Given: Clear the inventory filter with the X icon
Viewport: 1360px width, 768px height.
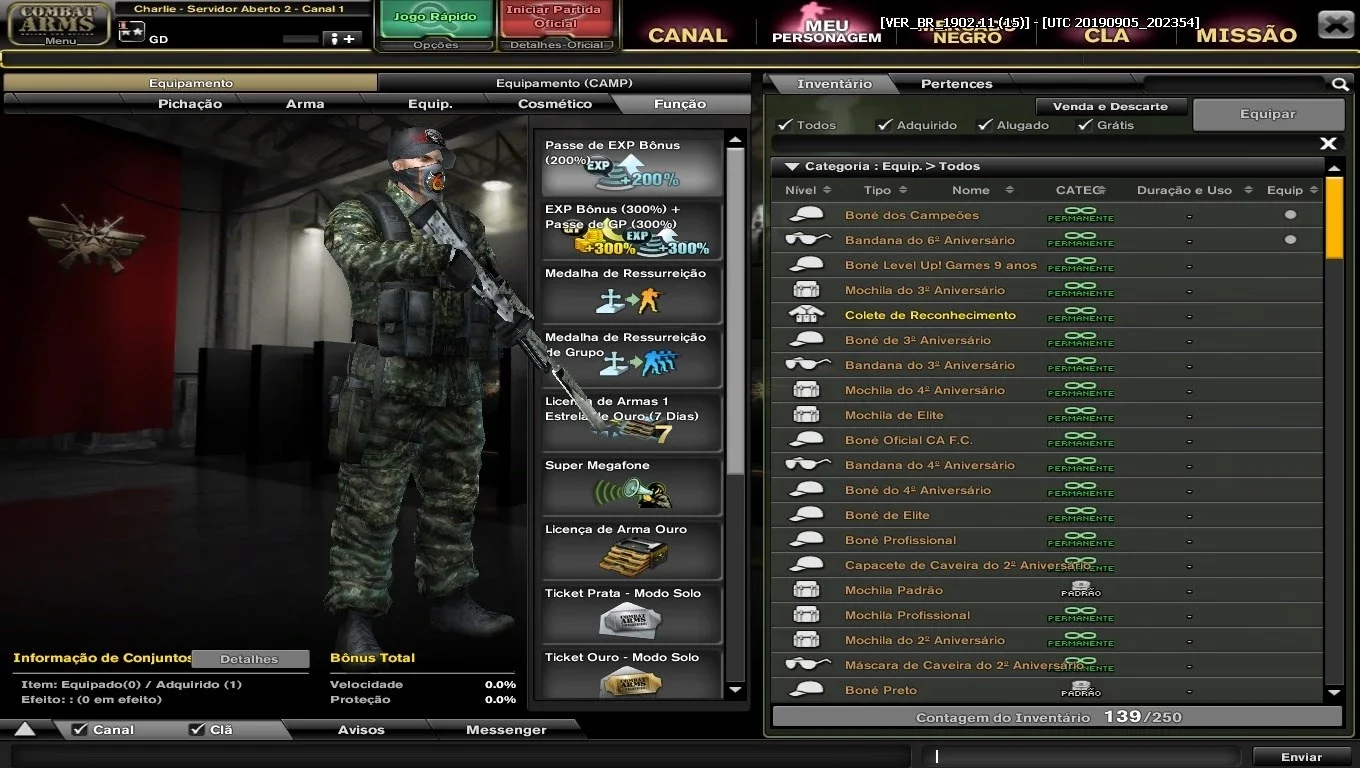Looking at the screenshot, I should 1328,144.
